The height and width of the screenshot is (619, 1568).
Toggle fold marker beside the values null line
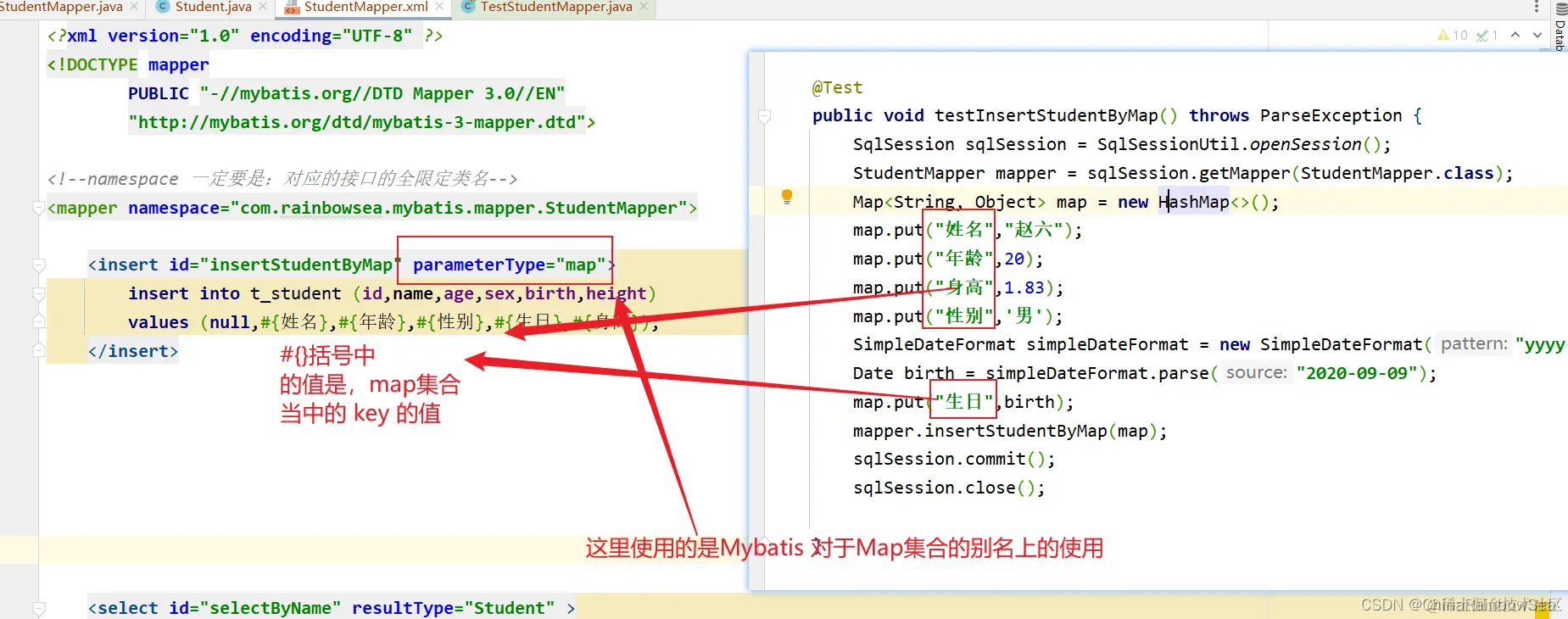[38, 321]
